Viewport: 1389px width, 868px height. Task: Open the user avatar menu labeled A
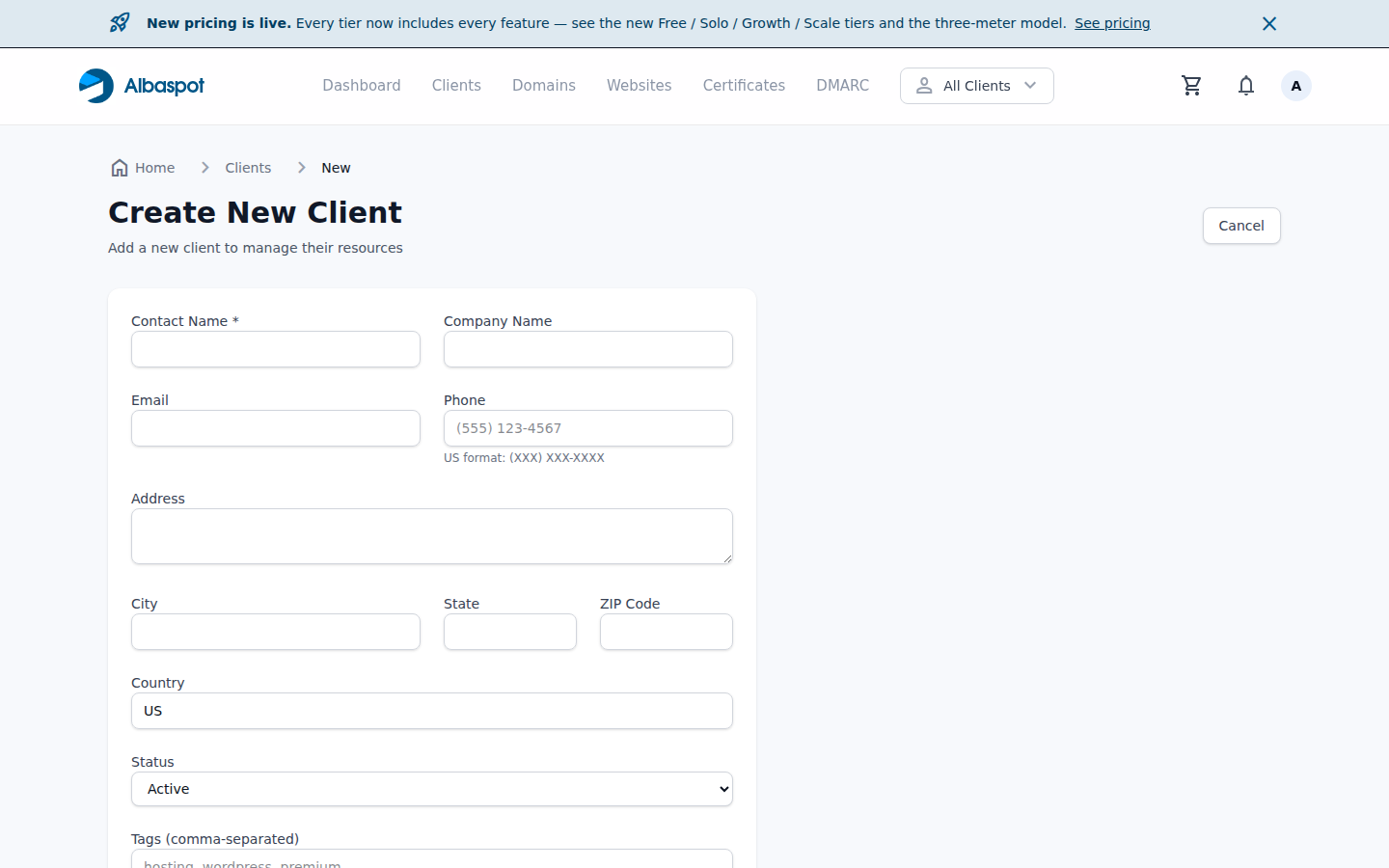click(1296, 86)
